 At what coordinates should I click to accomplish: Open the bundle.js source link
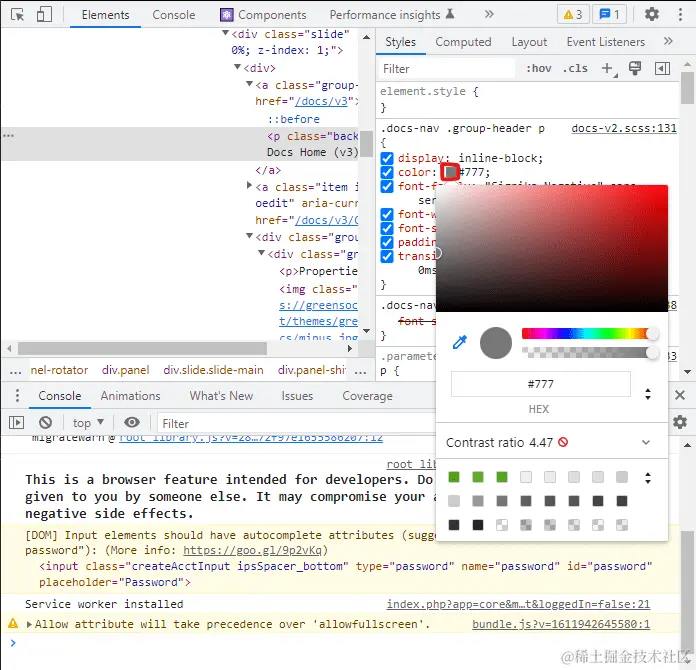(561, 624)
